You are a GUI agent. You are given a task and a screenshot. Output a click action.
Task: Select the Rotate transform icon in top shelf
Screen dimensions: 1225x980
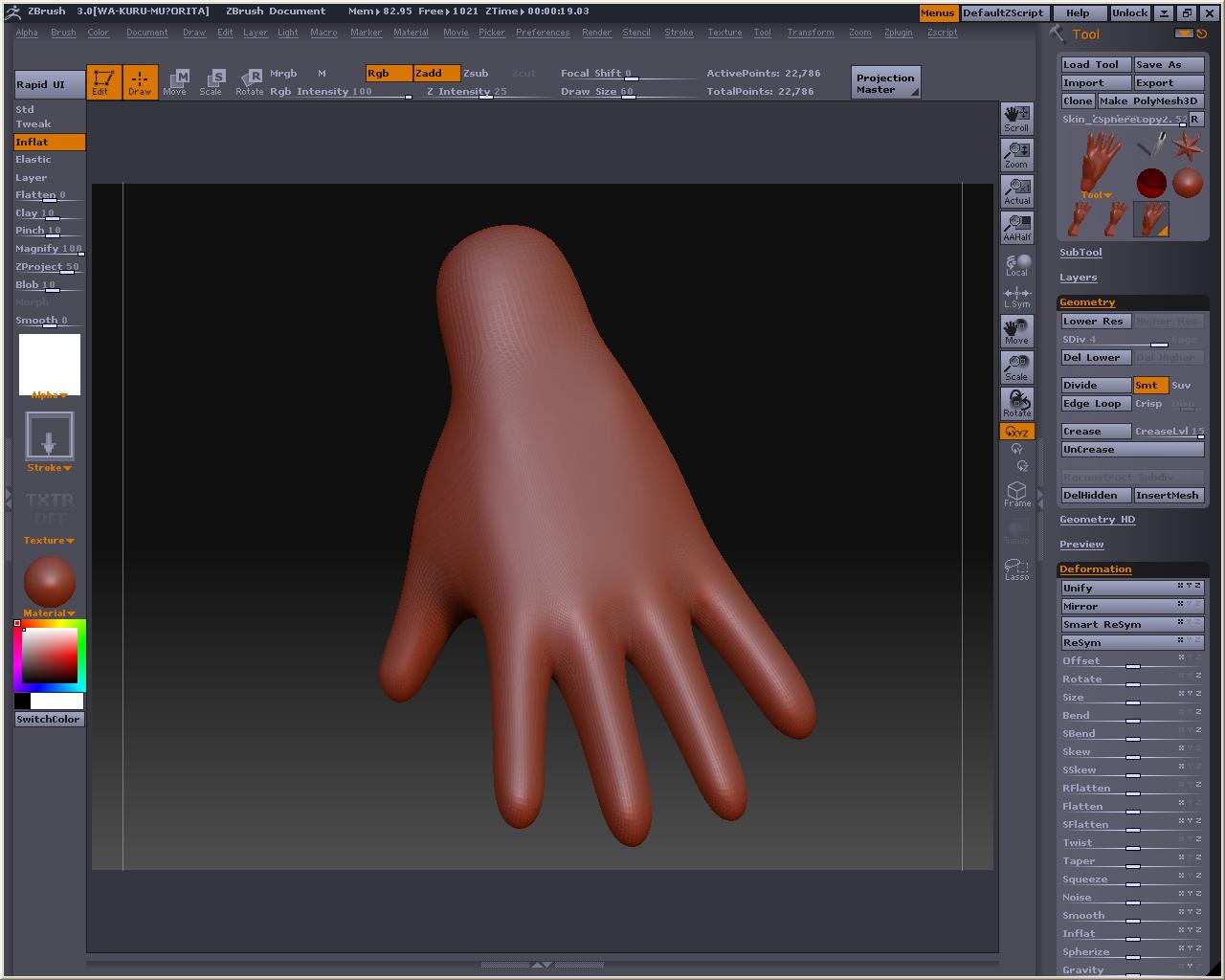249,82
